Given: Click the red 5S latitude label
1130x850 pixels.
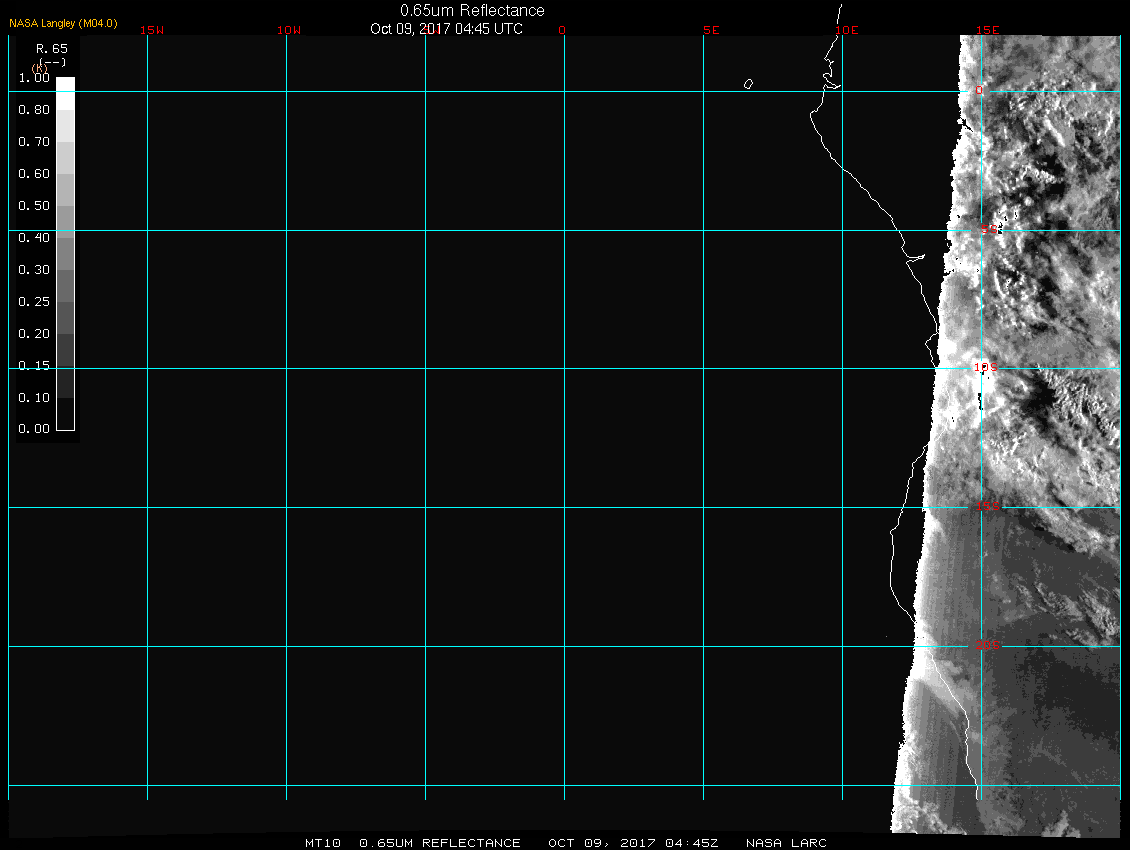Looking at the screenshot, I should [x=988, y=231].
